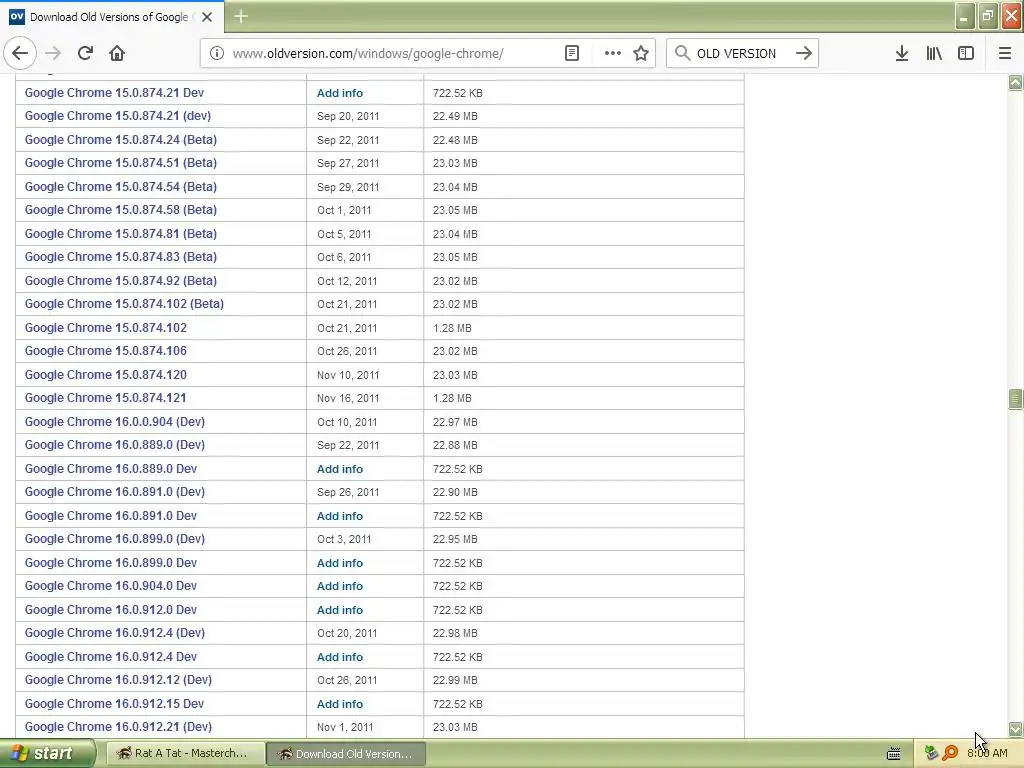Reload the current page
This screenshot has height=768, width=1024.
point(85,53)
